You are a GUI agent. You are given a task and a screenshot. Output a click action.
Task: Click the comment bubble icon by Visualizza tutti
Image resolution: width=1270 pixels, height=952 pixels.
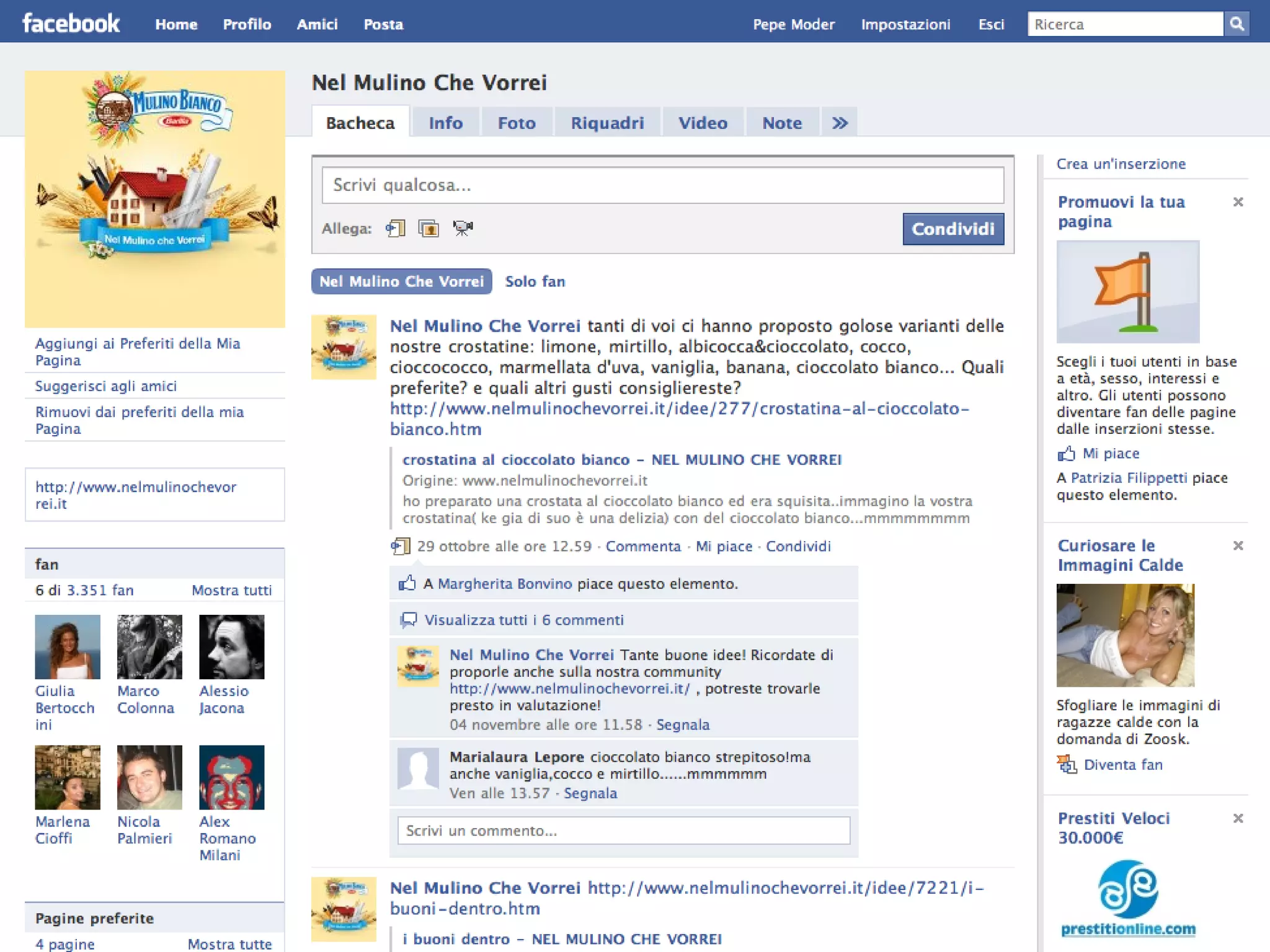(409, 620)
